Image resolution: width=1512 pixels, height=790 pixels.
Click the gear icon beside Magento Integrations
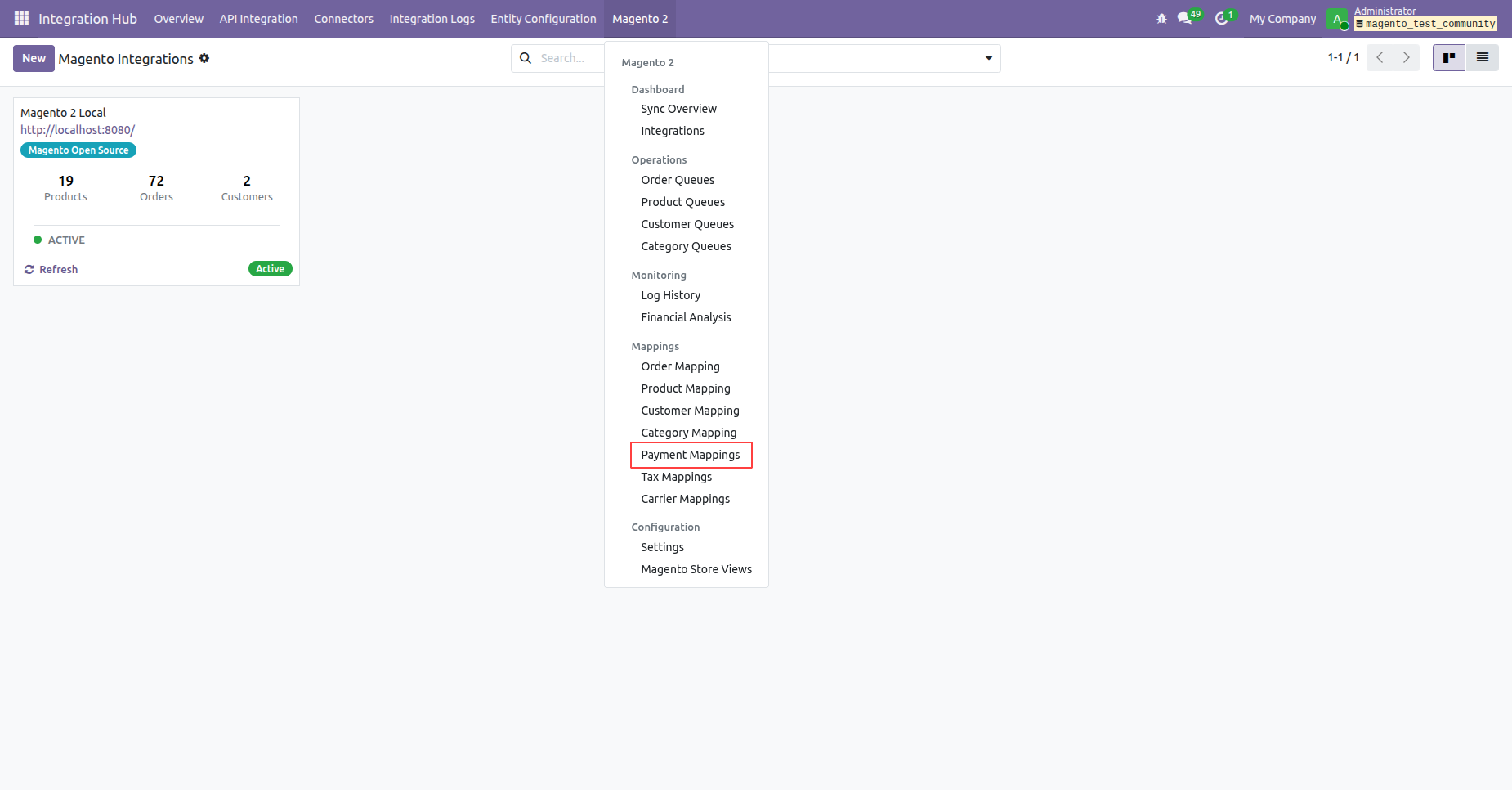[204, 58]
